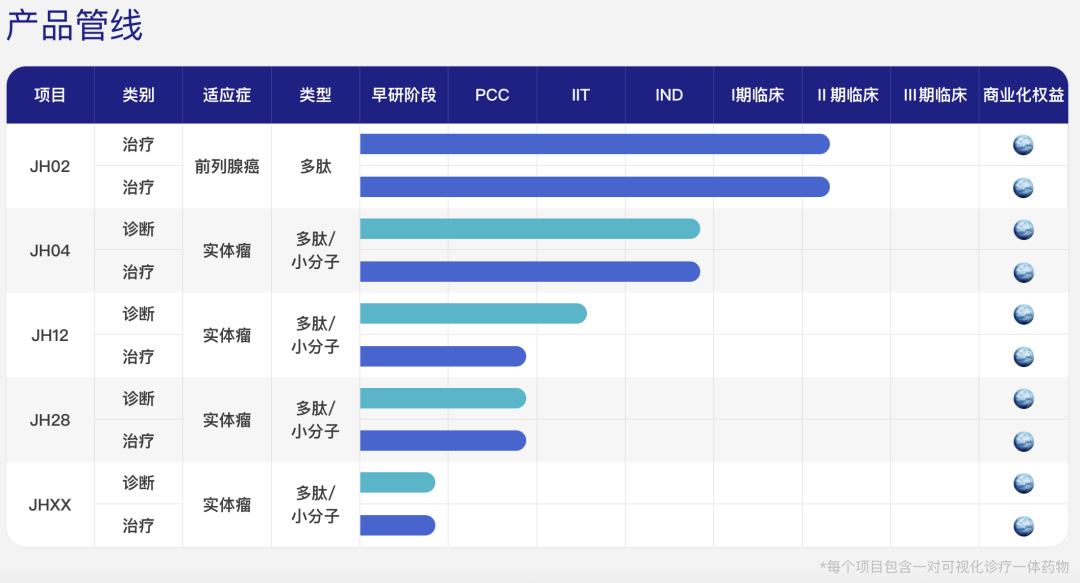Click the JH04 诊断 teal progress bar
1080x583 pixels.
(x=529, y=230)
